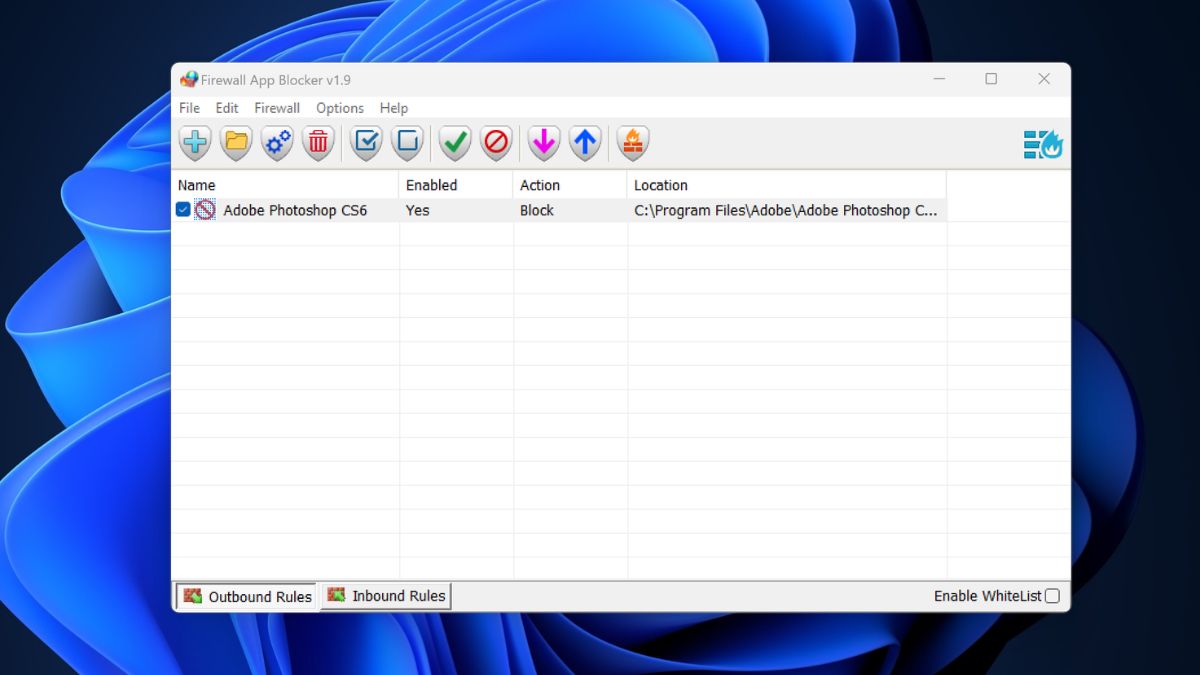Image resolution: width=1200 pixels, height=675 pixels.
Task: Switch to the Outbound Rules tab
Action: click(247, 596)
